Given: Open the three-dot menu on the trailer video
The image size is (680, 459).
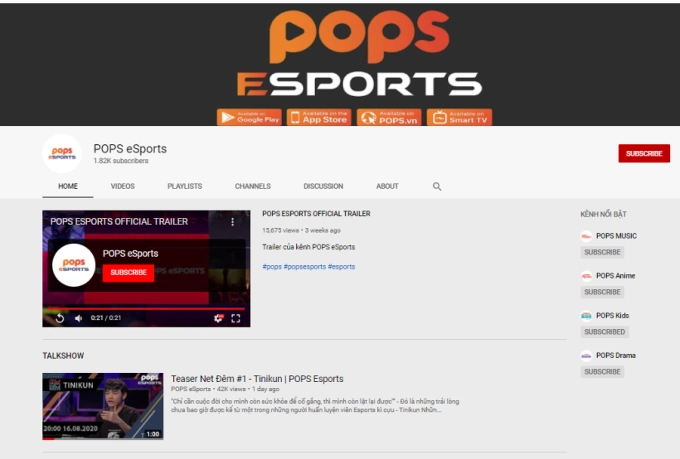Looking at the screenshot, I should tap(232, 222).
